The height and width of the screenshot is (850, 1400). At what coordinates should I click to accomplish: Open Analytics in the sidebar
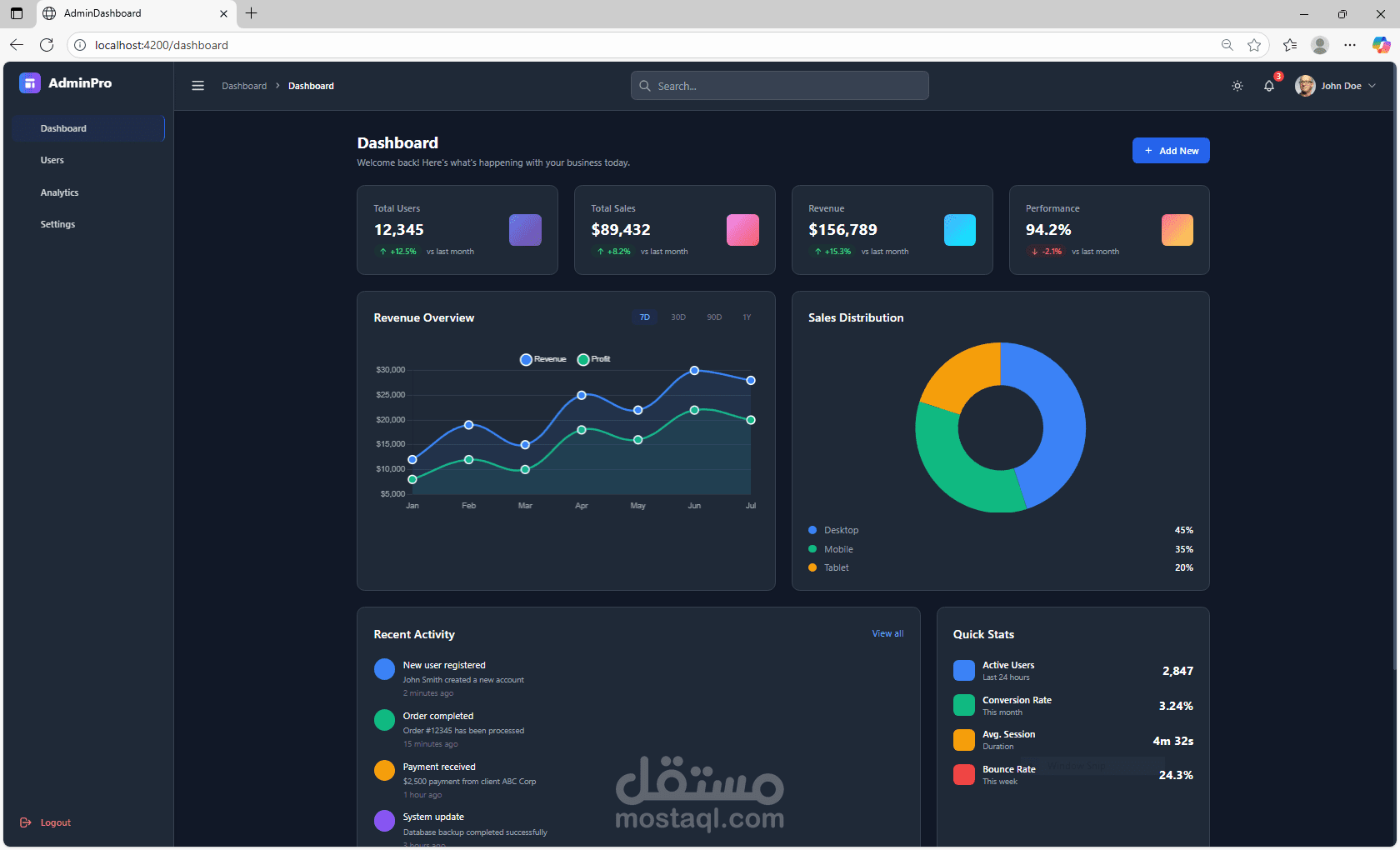(x=88, y=192)
